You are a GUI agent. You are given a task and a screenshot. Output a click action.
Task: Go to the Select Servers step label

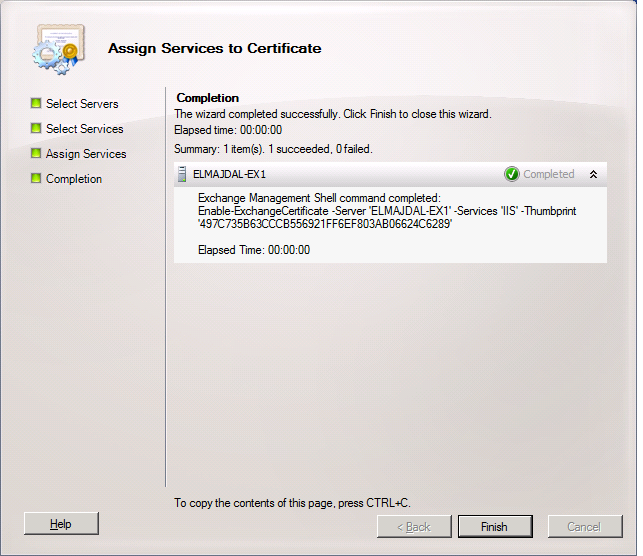click(x=82, y=104)
